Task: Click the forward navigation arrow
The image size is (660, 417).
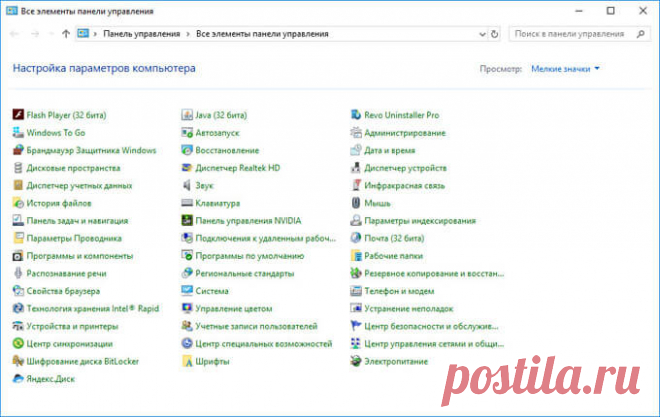Action: point(35,34)
